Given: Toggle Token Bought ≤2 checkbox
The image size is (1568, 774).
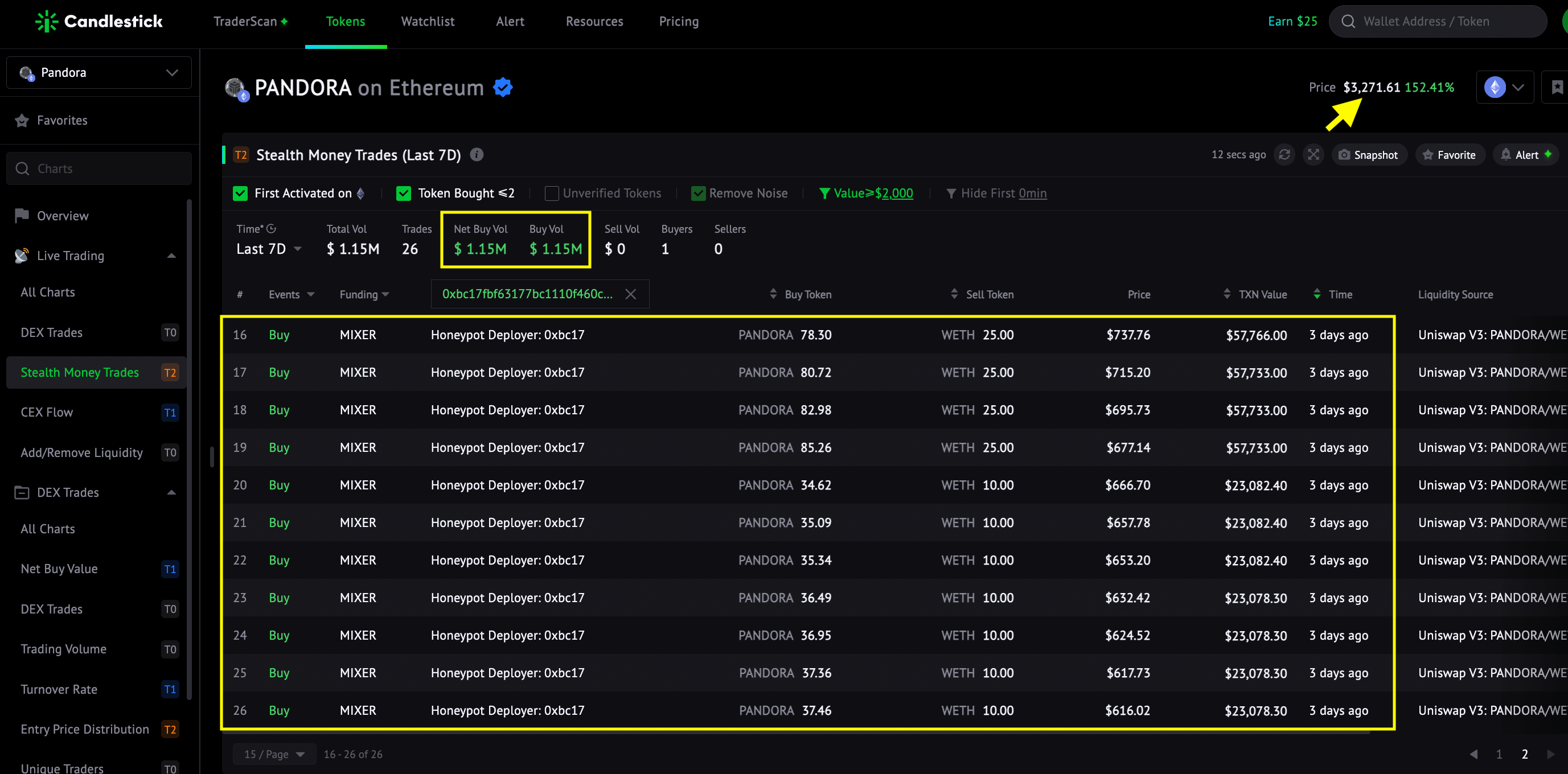Looking at the screenshot, I should point(404,193).
